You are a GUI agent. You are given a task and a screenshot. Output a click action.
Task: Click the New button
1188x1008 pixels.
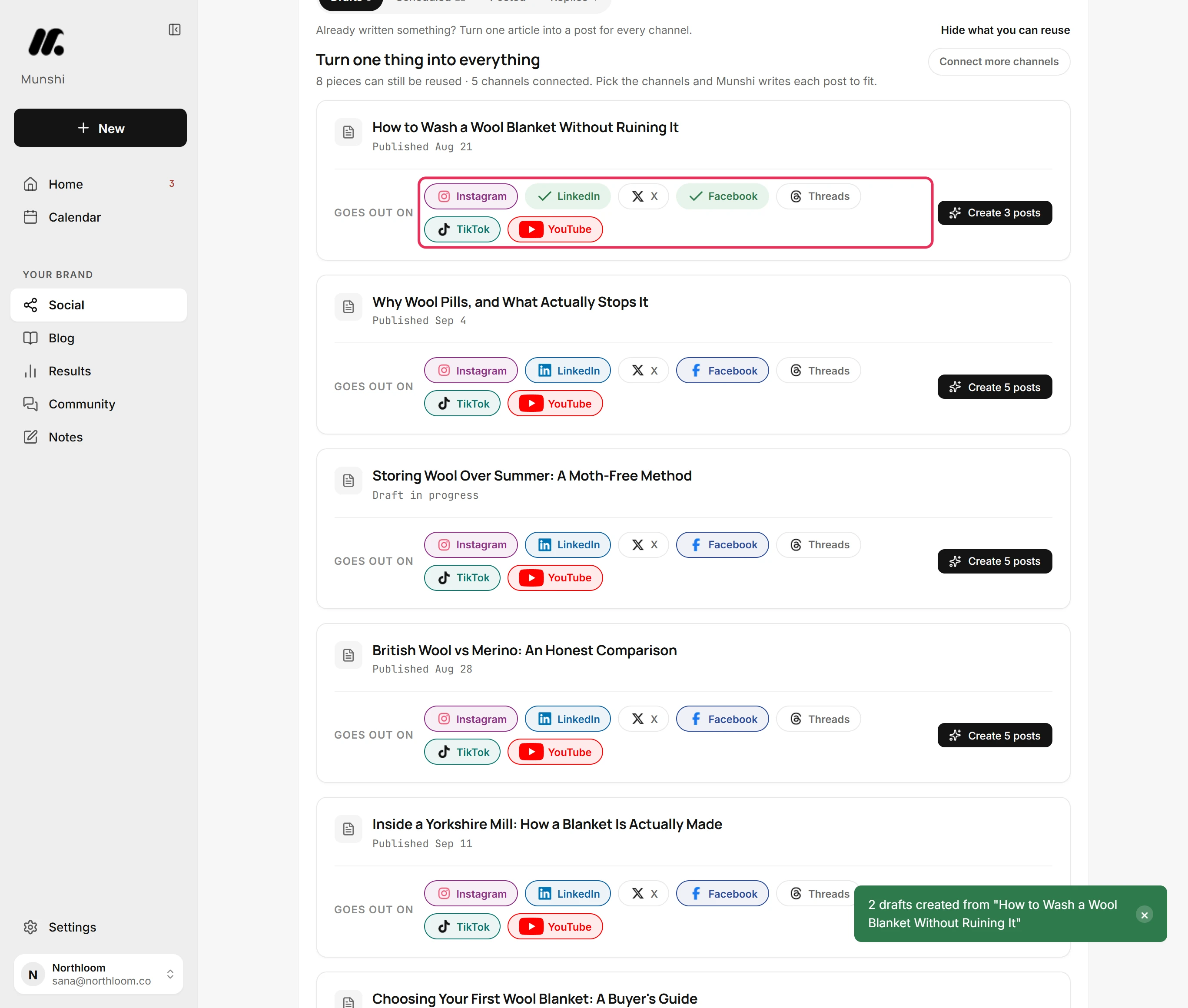click(x=100, y=128)
